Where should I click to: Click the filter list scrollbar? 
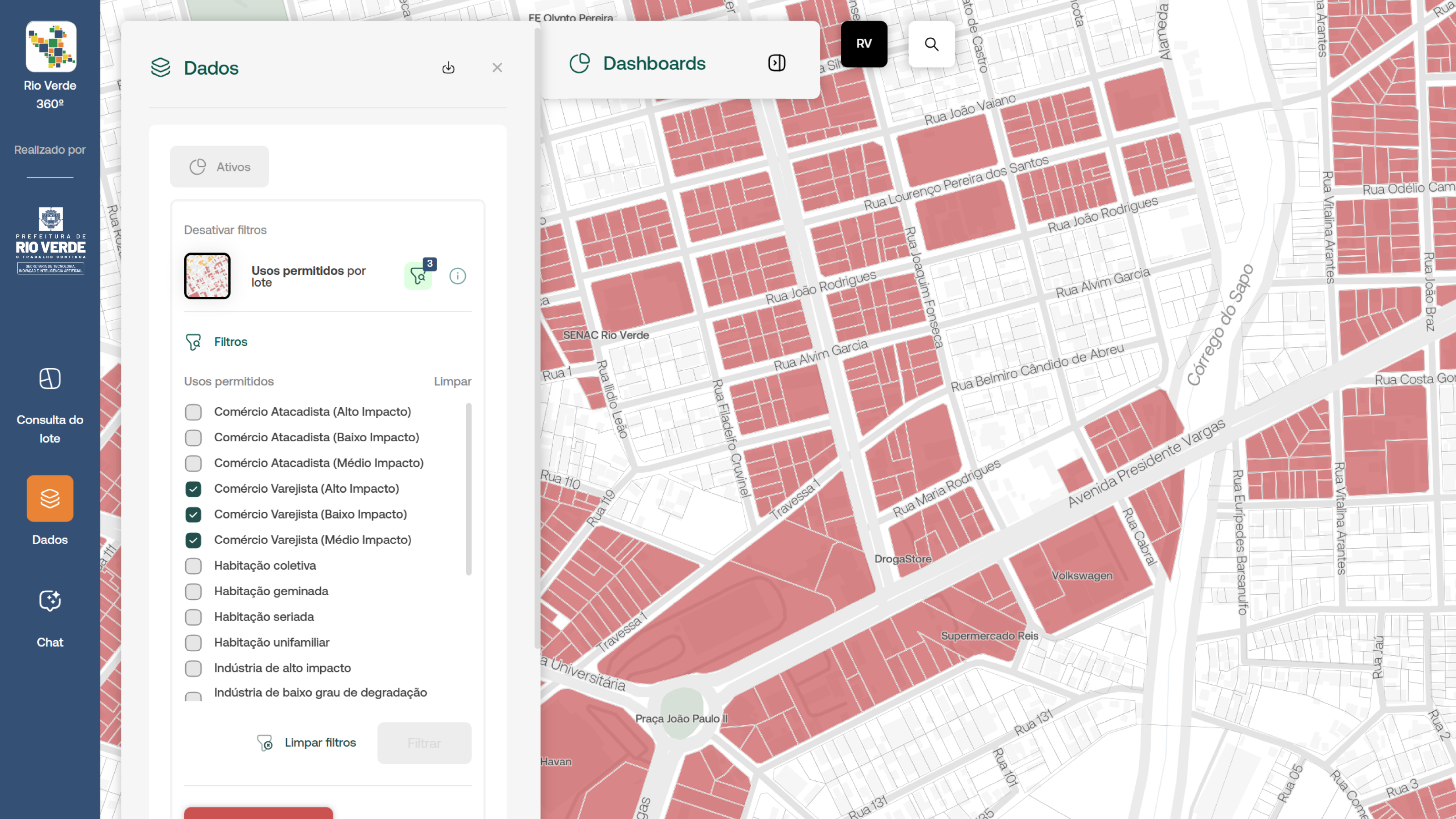point(469,489)
